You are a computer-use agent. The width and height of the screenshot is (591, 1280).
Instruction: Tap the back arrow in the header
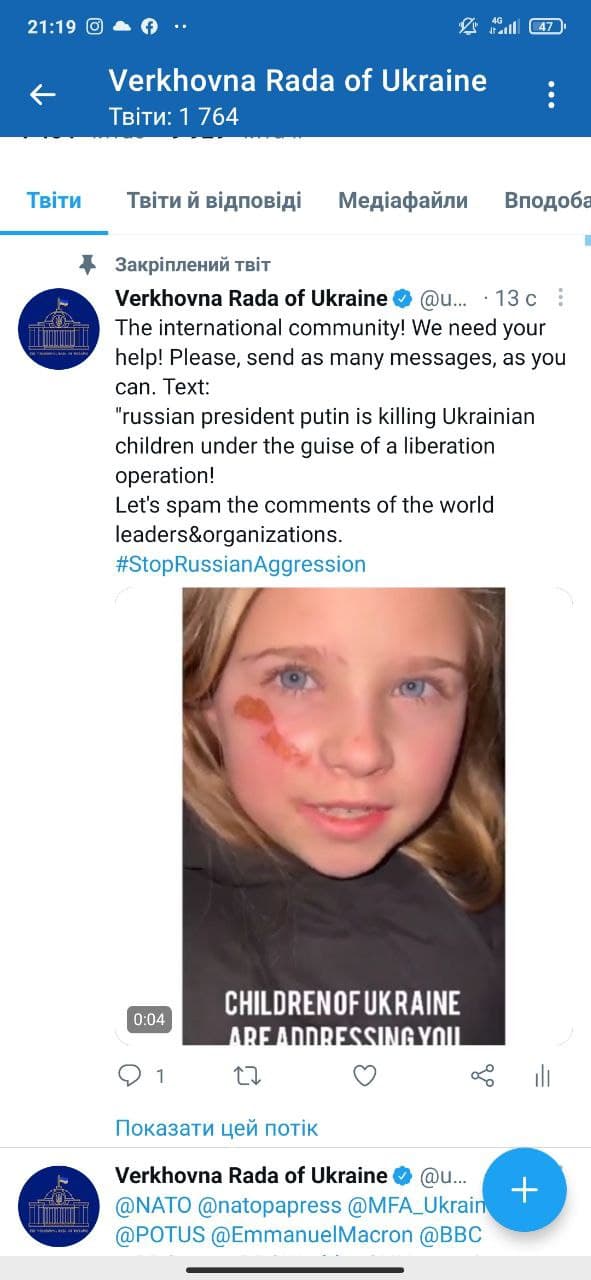tap(42, 95)
